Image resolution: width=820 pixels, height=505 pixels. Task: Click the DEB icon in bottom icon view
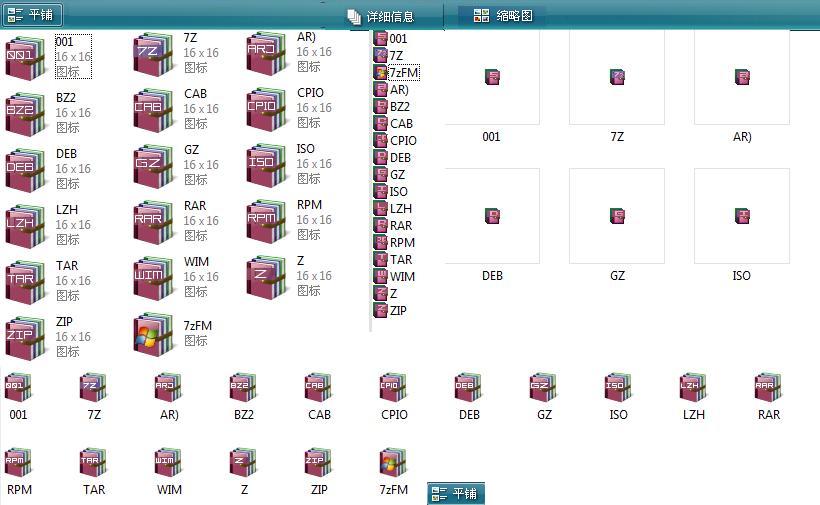pyautogui.click(x=469, y=387)
